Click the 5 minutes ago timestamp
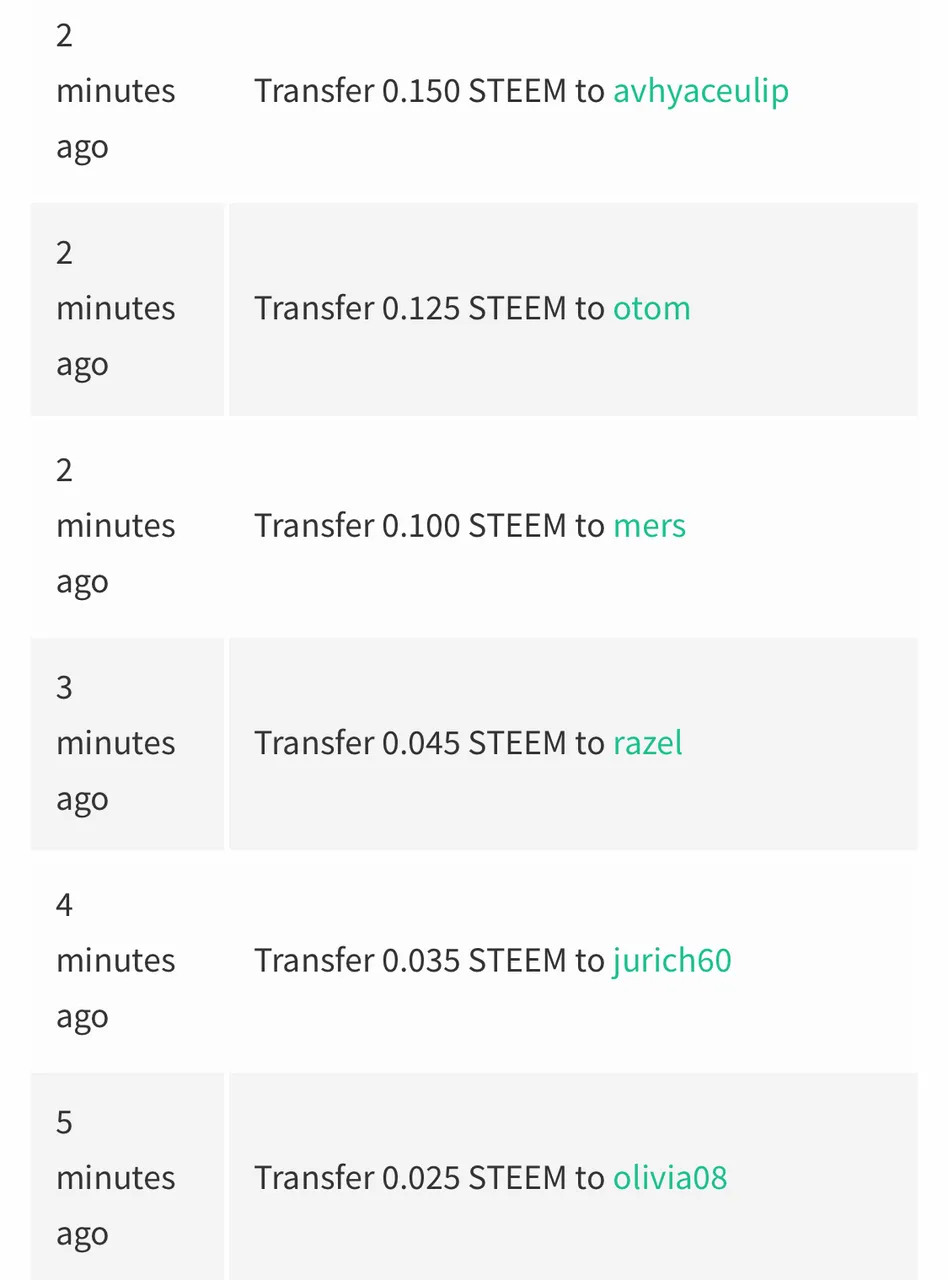Viewport: 948px width, 1280px height. [115, 1178]
